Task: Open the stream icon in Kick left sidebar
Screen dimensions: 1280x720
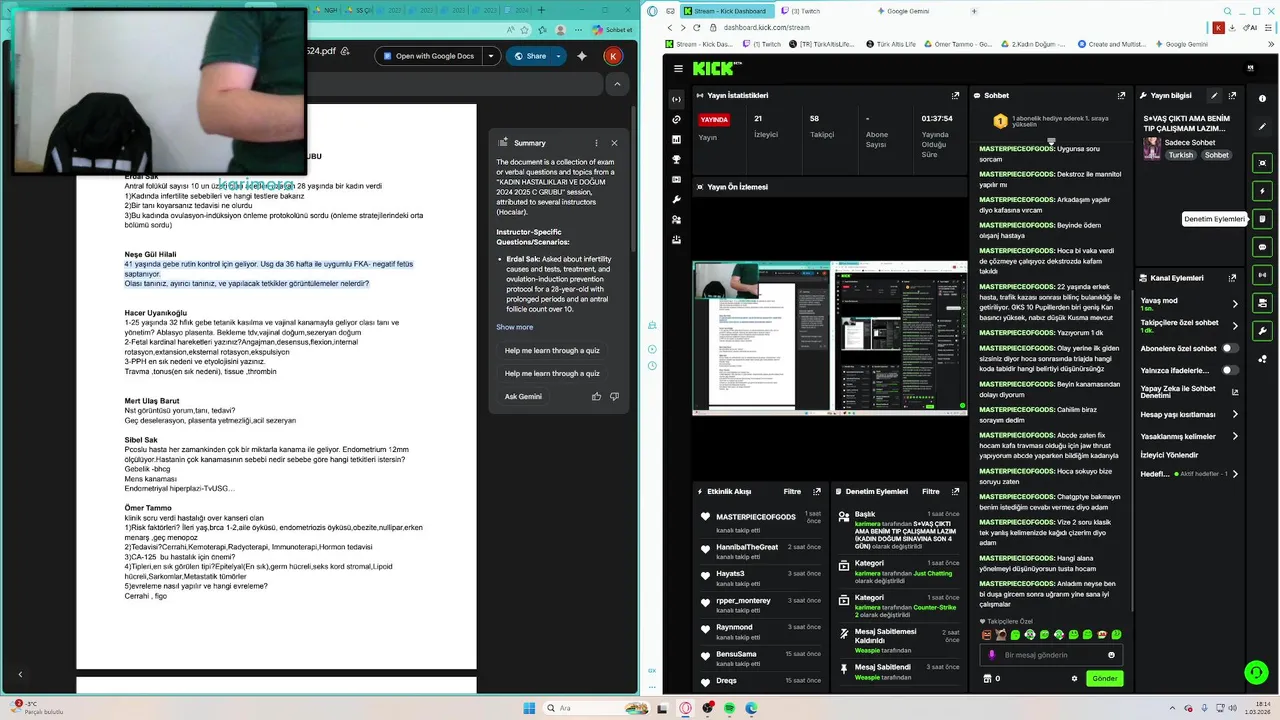Action: 677,99
